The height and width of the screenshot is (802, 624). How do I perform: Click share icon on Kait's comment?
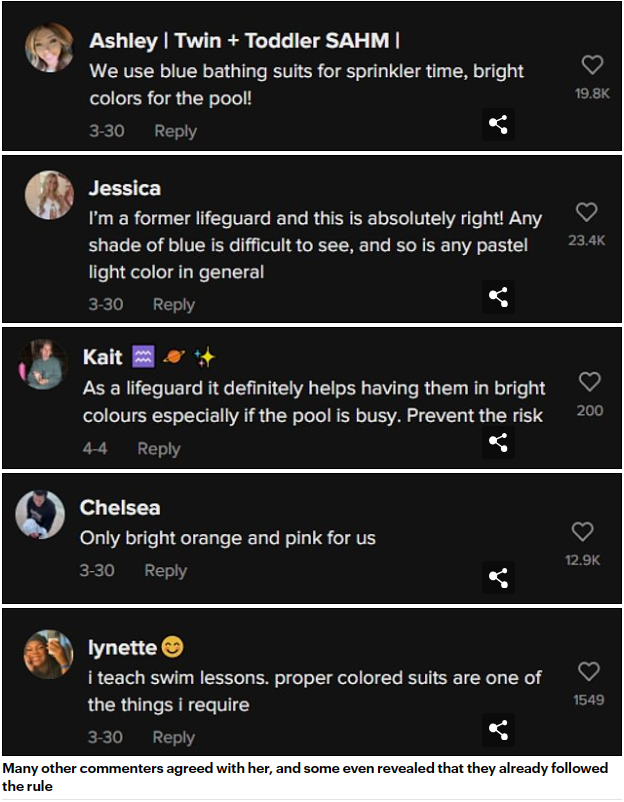coord(498,441)
